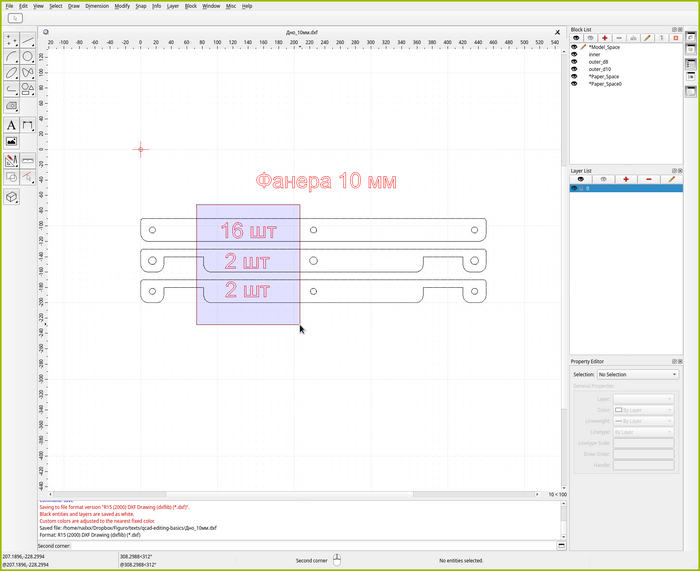Toggle visibility of layer 0
This screenshot has height=571, width=700.
point(574,188)
